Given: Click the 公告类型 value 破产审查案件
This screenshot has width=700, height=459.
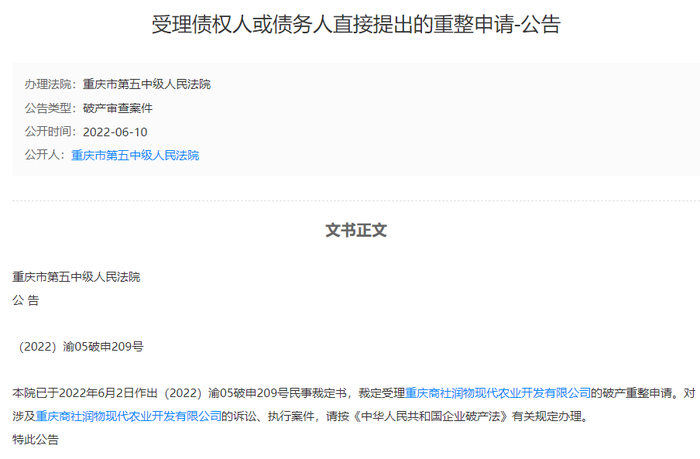Looking at the screenshot, I should [x=118, y=108].
